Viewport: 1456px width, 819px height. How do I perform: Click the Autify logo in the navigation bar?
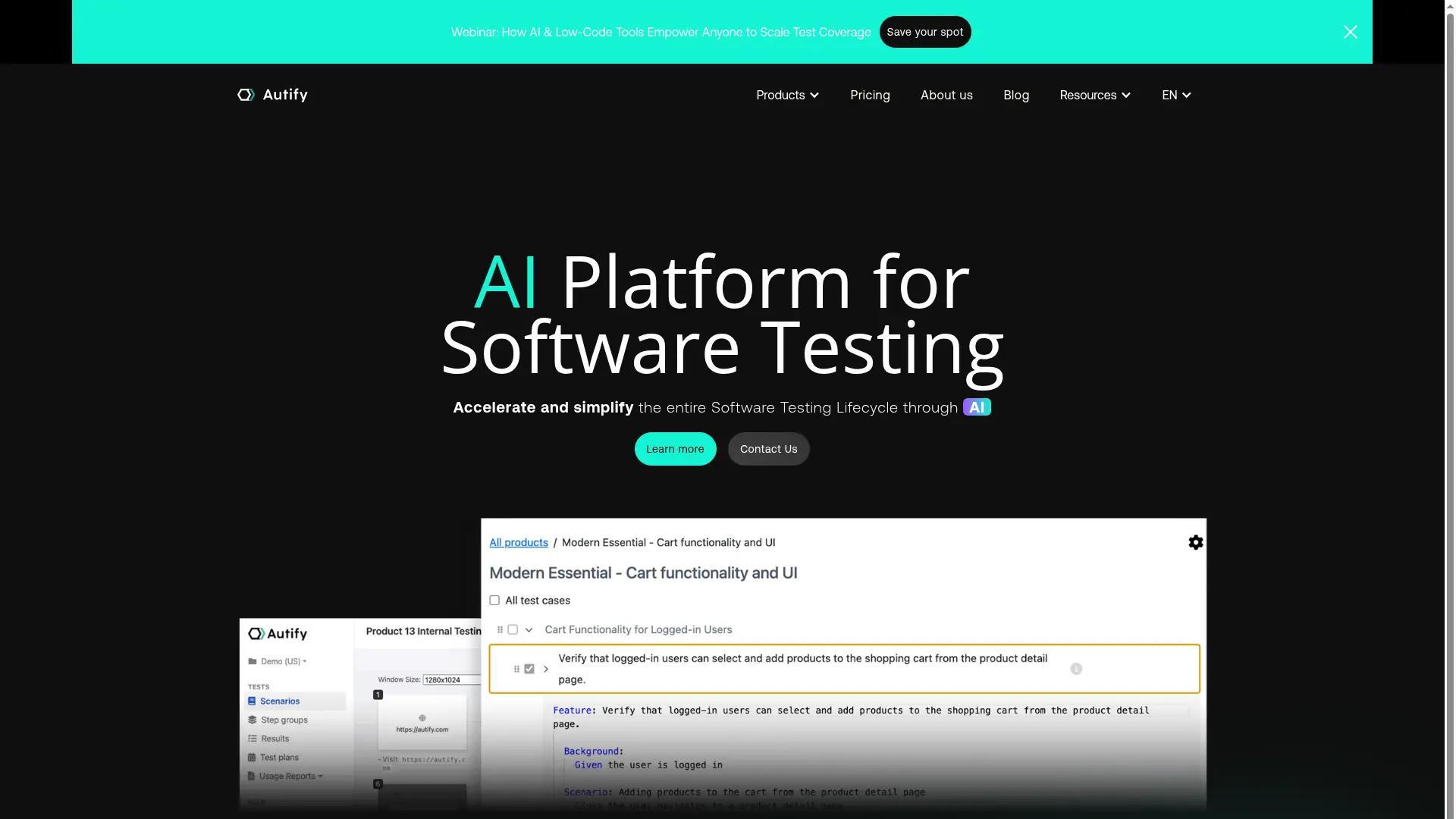[x=271, y=94]
